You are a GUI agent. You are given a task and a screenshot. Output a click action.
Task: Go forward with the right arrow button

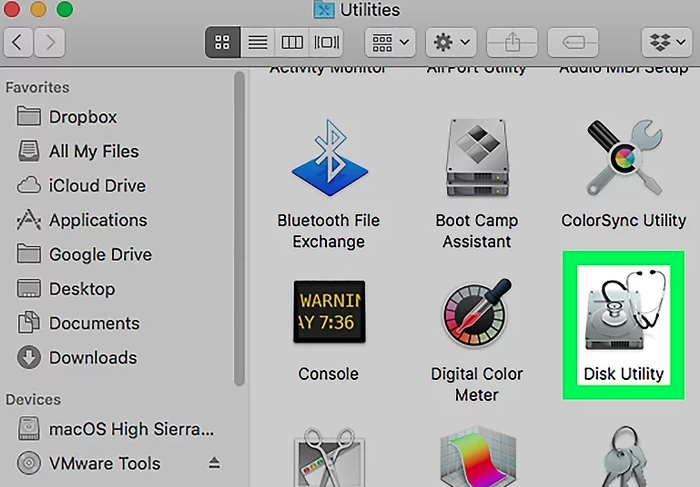pos(50,42)
